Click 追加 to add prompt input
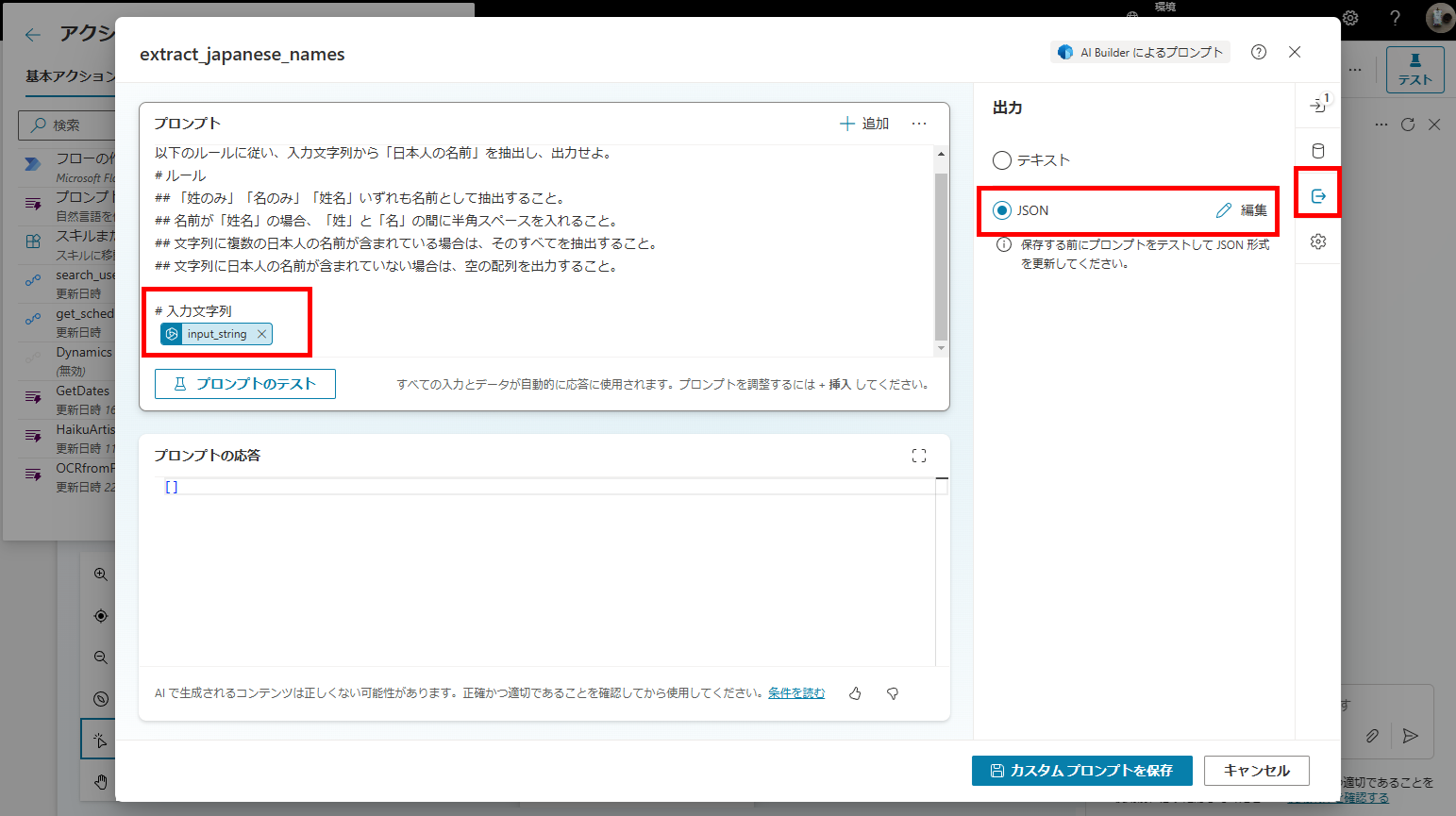This screenshot has width=1456, height=816. [864, 124]
